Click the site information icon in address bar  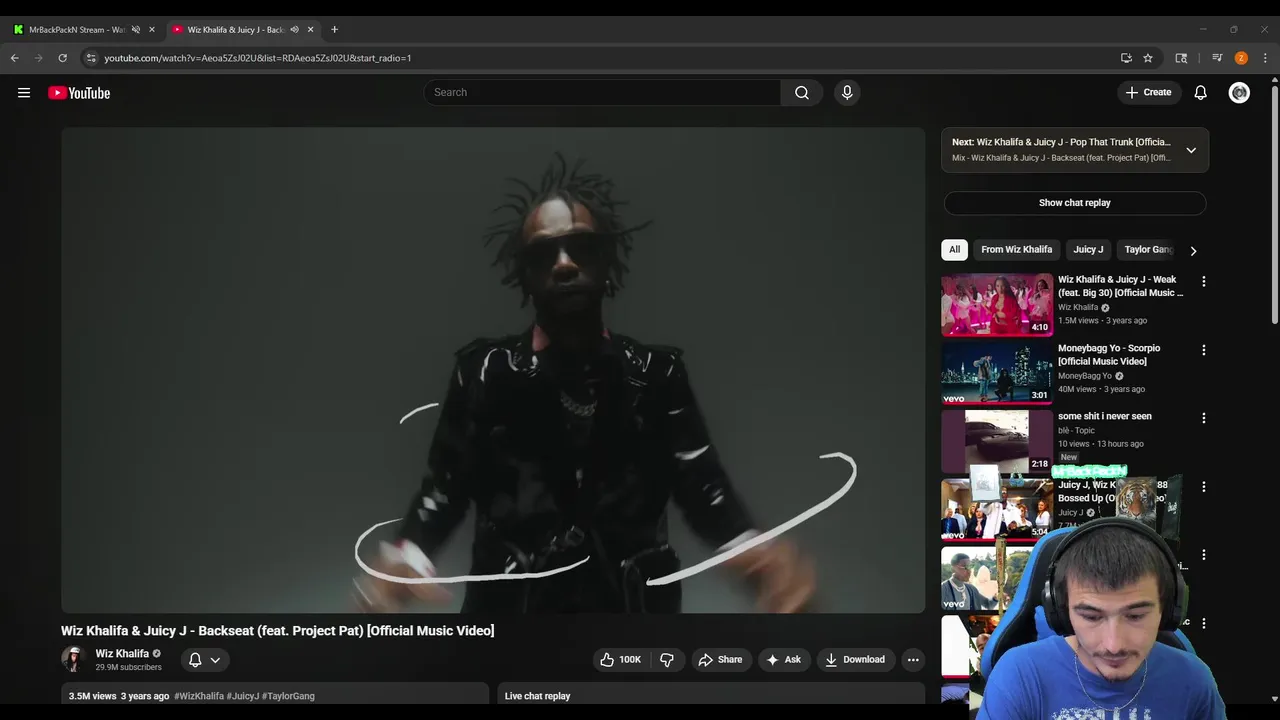tap(91, 58)
